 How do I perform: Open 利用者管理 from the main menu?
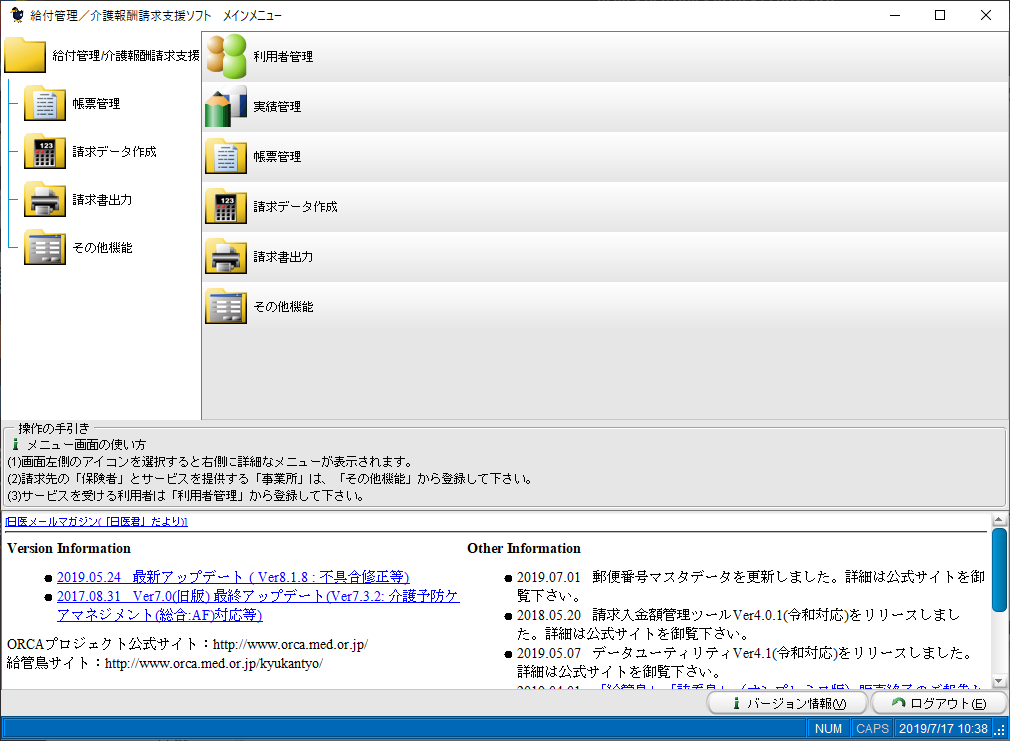[x=280, y=56]
